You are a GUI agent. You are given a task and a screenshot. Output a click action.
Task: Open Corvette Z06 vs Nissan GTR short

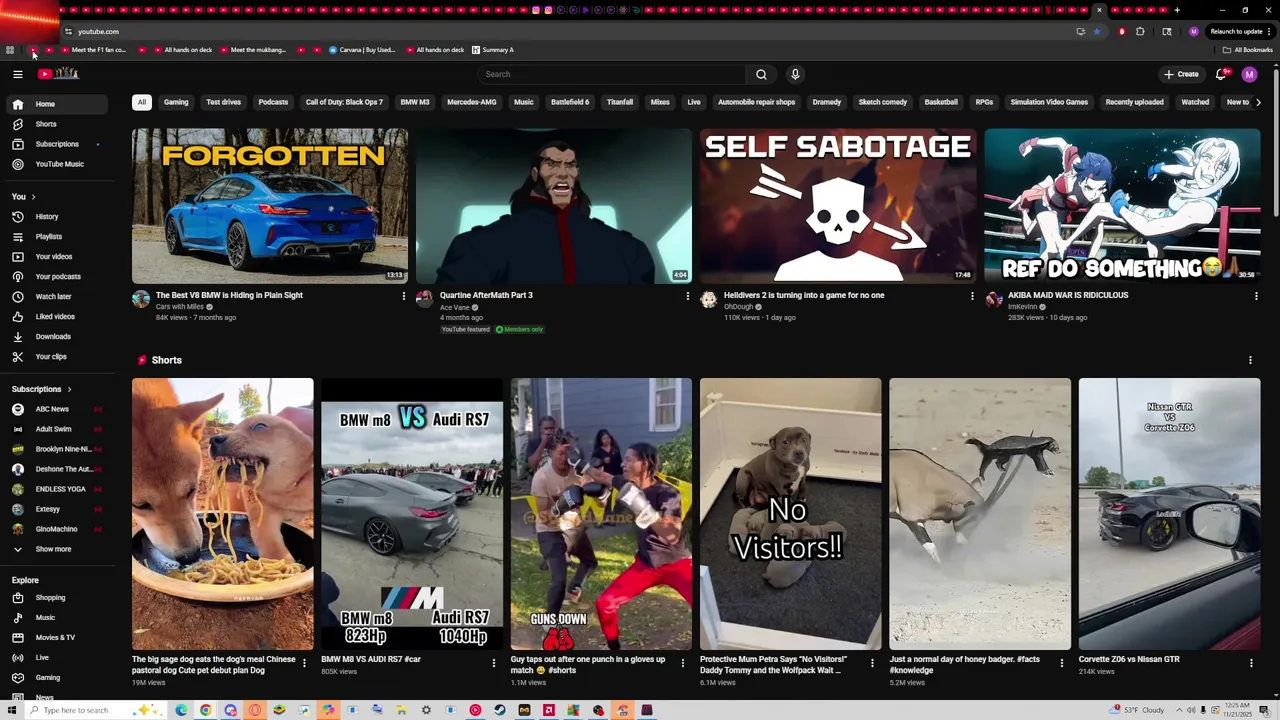(x=1170, y=514)
